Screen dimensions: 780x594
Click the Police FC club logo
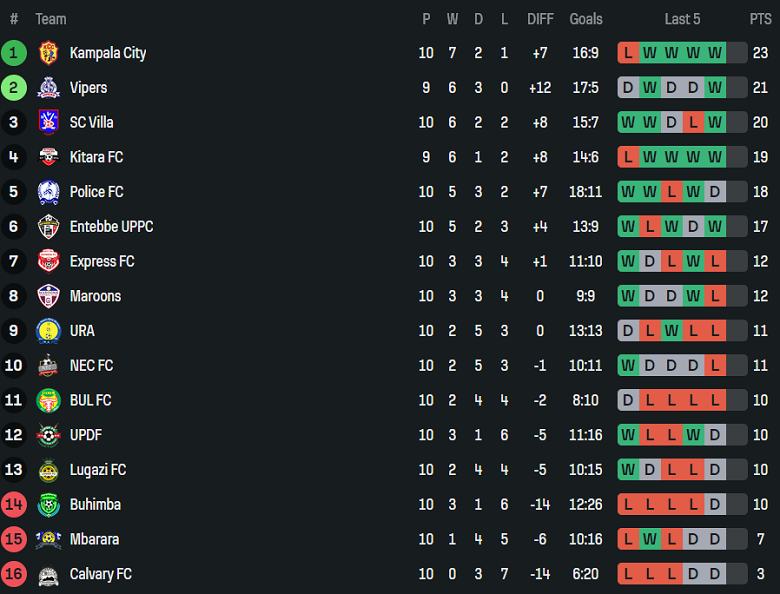pos(47,192)
